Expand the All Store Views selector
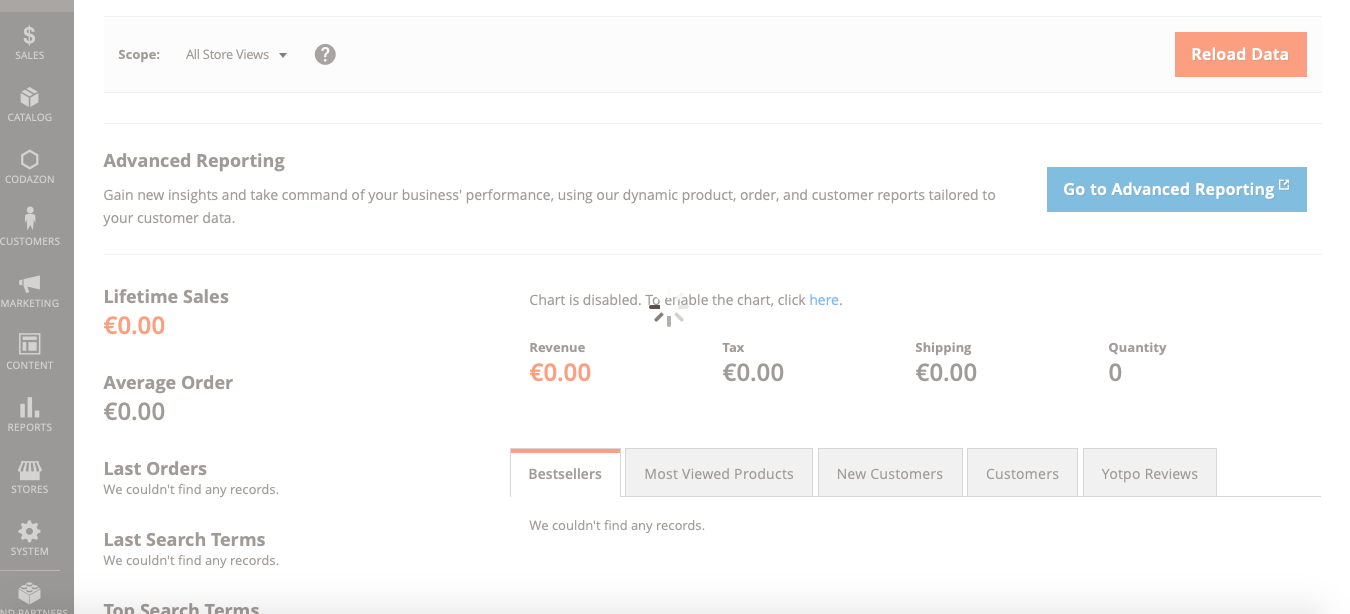The width and height of the screenshot is (1350, 614). (x=236, y=54)
